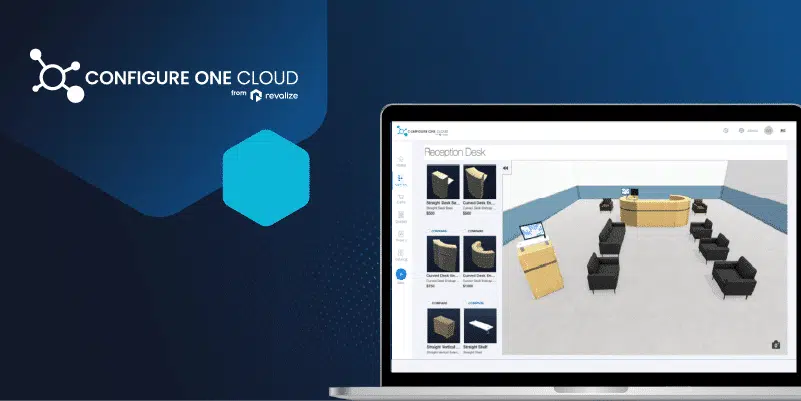
Task: Tick Compare checkbox above Straight Shelf item
Action: (x=465, y=303)
